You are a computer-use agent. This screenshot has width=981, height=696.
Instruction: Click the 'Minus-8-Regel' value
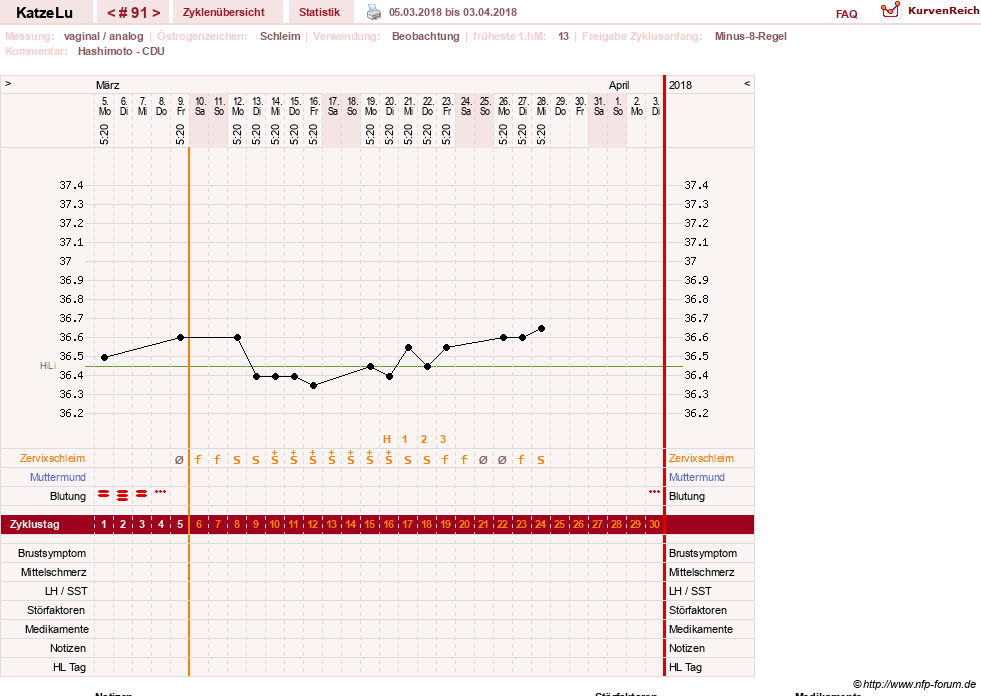(751, 36)
